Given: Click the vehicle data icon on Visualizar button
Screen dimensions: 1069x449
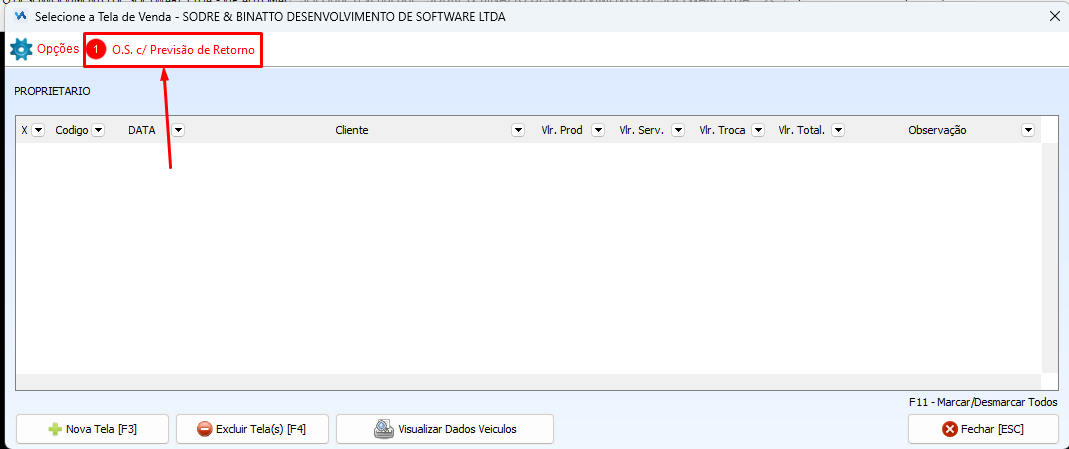Looking at the screenshot, I should click(384, 429).
